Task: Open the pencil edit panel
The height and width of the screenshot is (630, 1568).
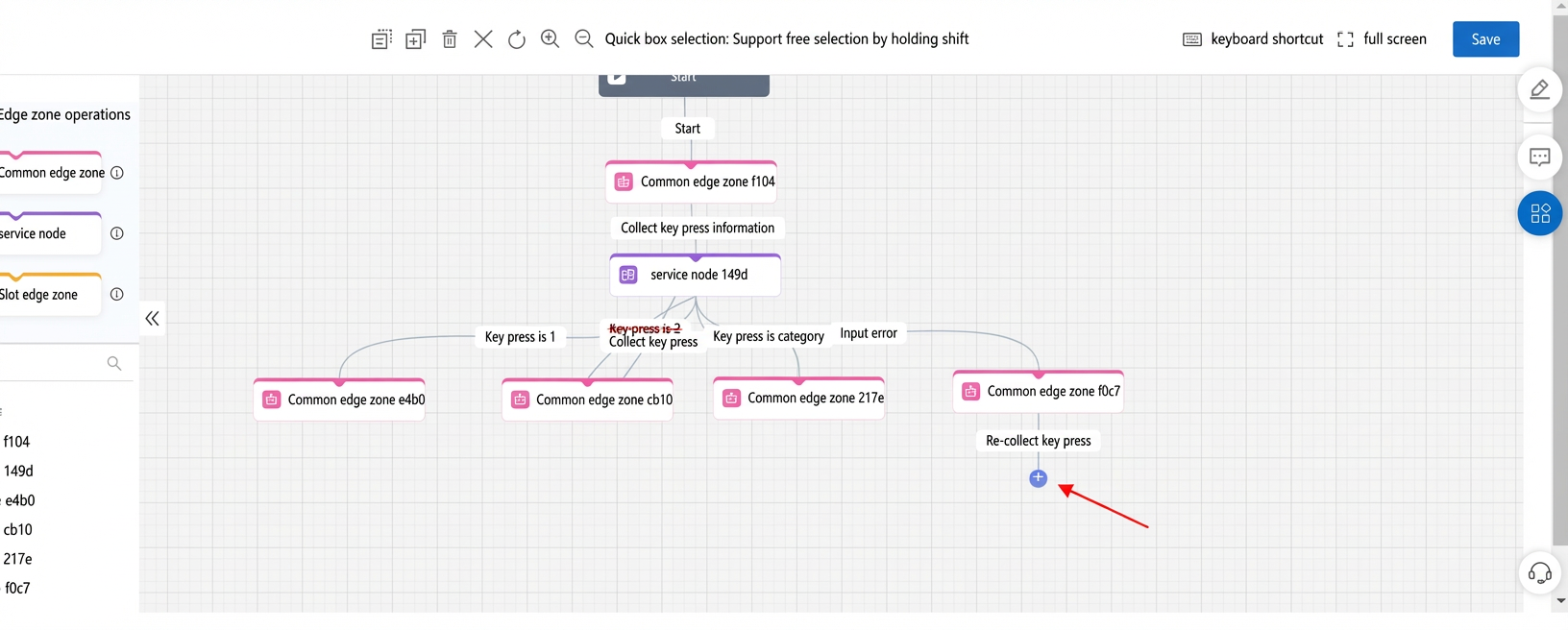Action: [1540, 90]
